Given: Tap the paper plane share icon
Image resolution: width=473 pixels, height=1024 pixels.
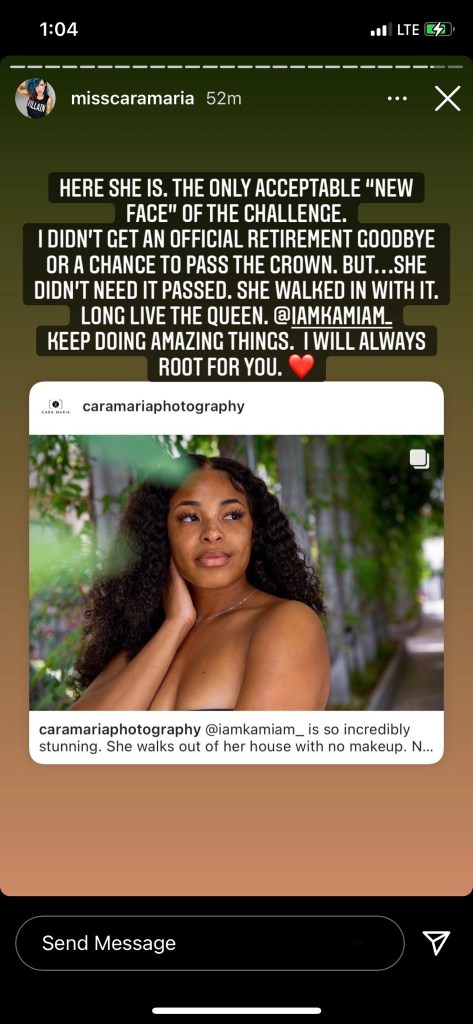Looking at the screenshot, I should pos(436,942).
